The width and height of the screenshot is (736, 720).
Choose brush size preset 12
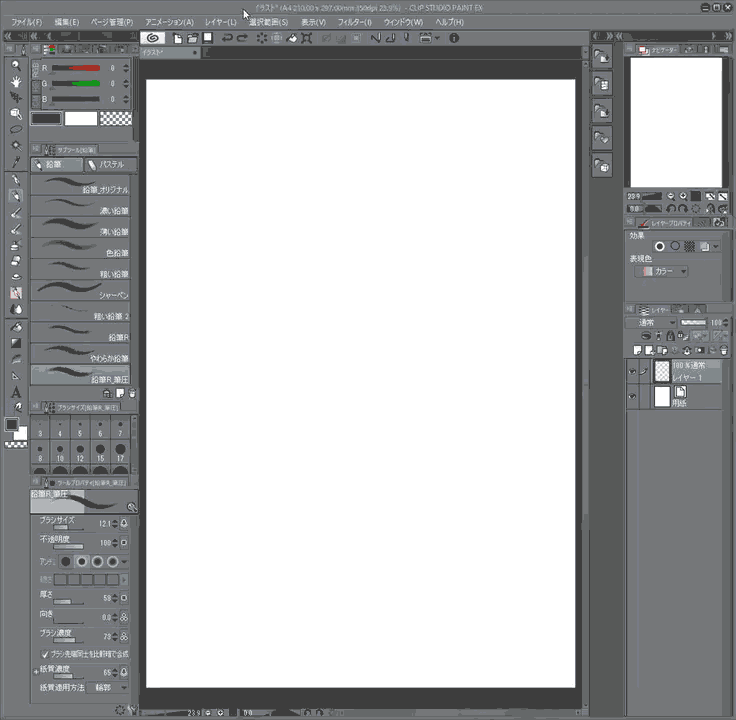tap(80, 452)
